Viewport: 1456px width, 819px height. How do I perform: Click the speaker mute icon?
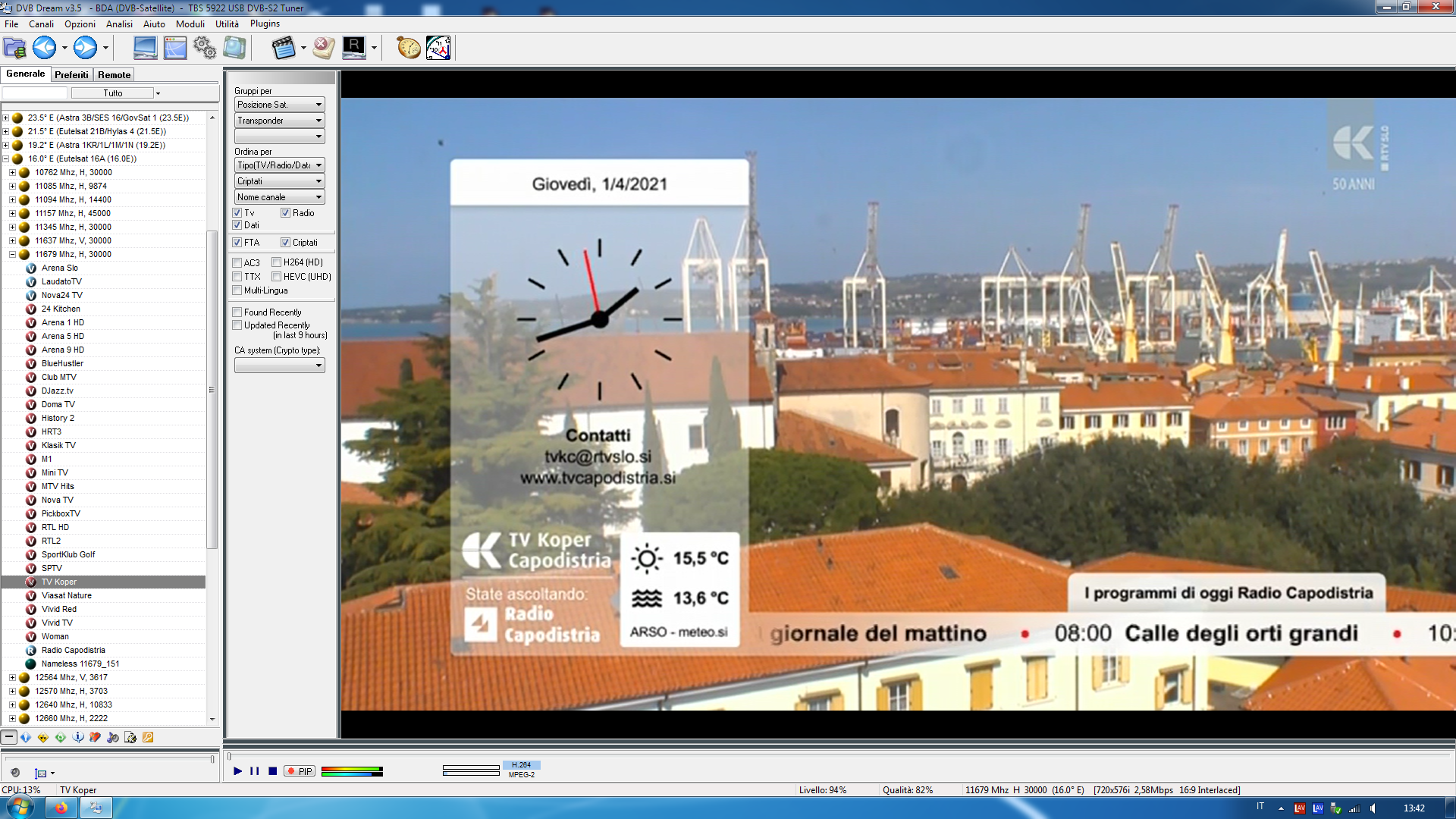(x=15, y=773)
